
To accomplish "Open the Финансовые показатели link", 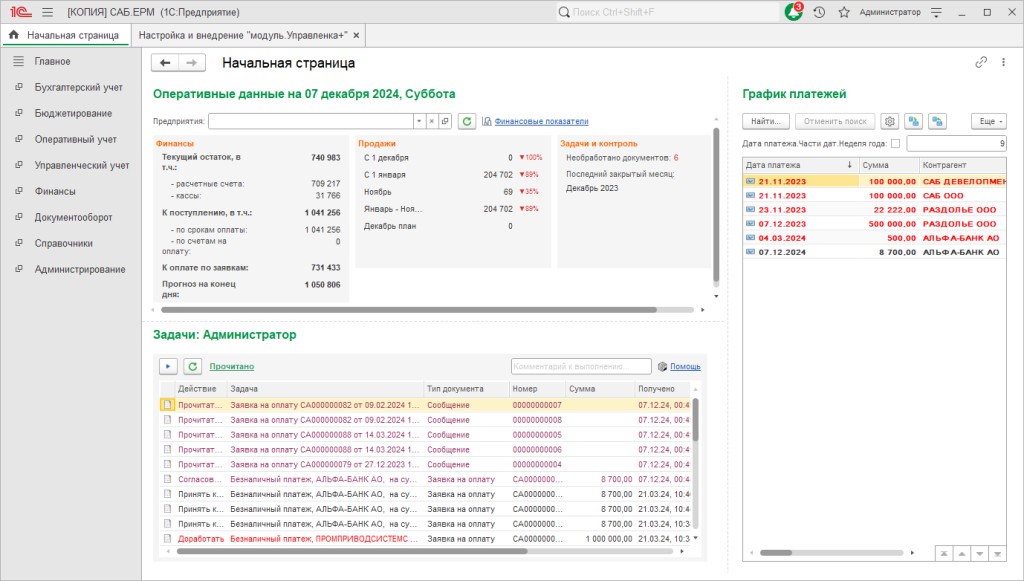I will click(x=541, y=121).
